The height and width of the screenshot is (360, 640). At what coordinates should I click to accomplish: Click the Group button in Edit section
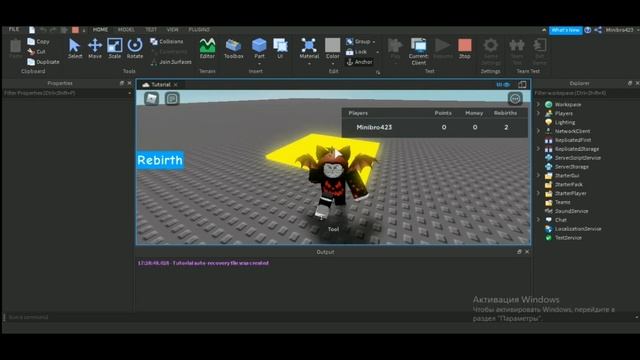[358, 42]
